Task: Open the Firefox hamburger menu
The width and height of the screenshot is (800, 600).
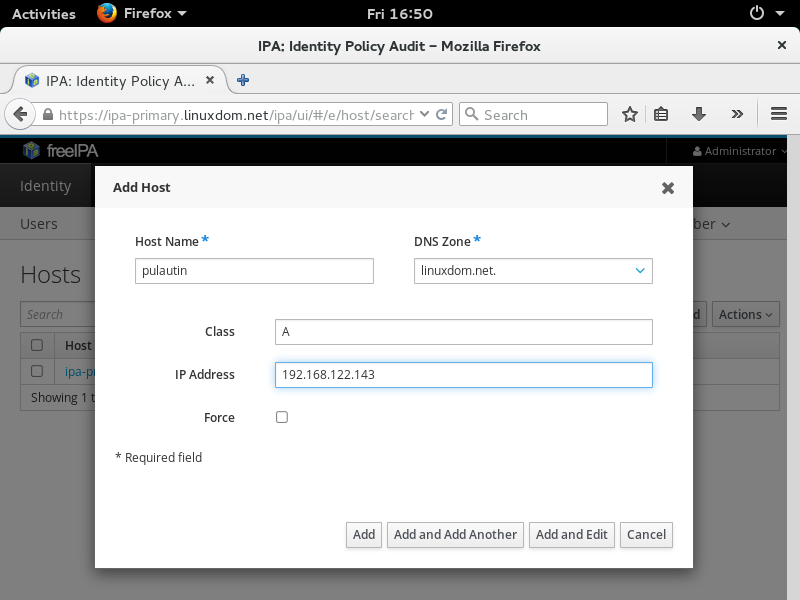Action: (779, 115)
